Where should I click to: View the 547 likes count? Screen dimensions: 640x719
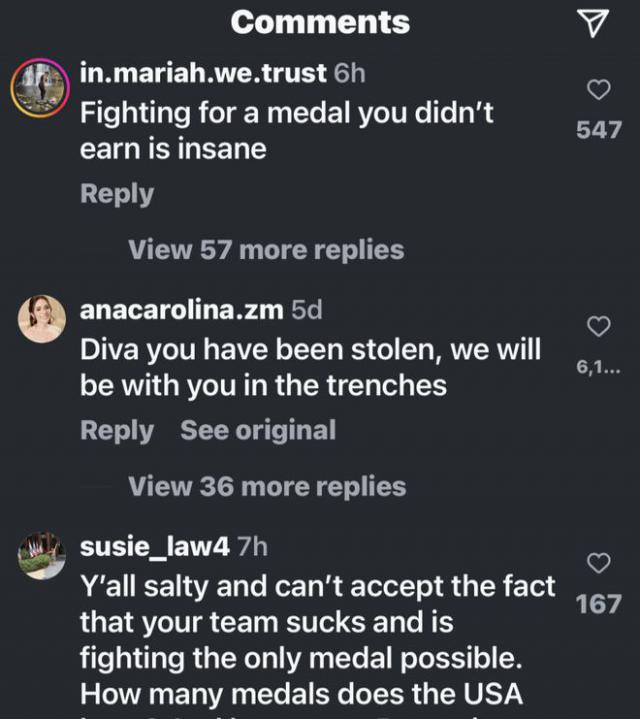click(x=598, y=131)
